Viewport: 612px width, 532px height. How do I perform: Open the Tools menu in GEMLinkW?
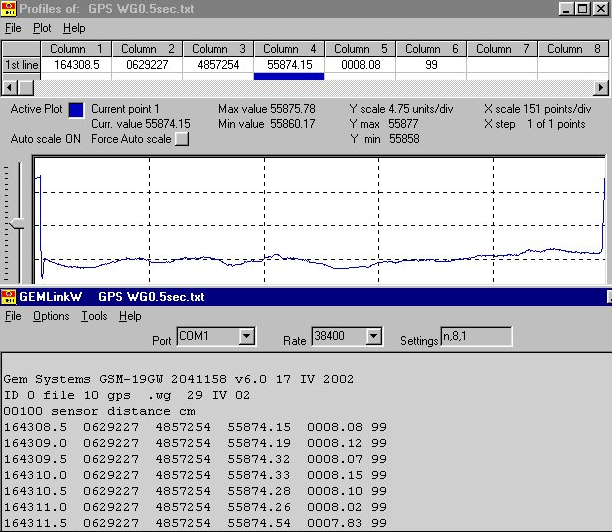(x=94, y=316)
